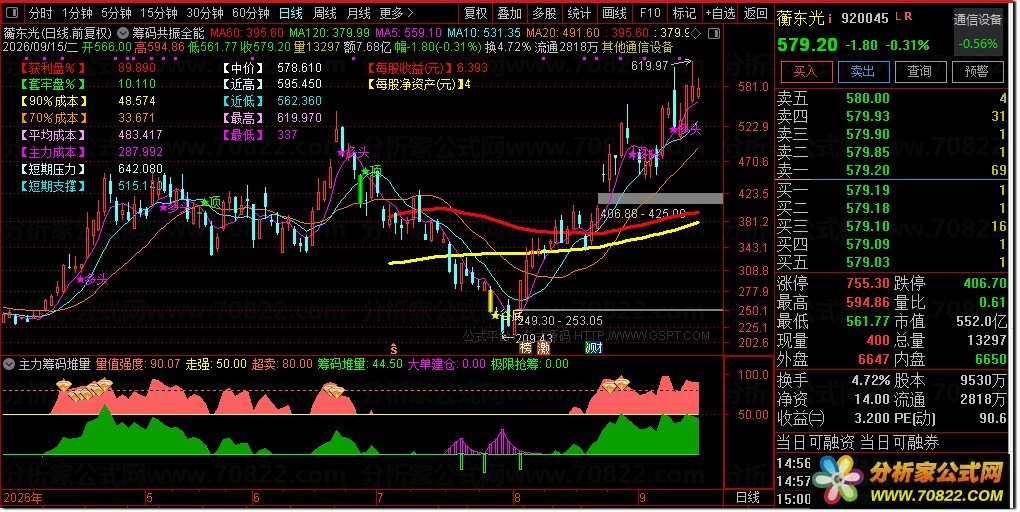Toggle 叠加 overlay comparison
The image size is (1020, 512).
pos(509,13)
